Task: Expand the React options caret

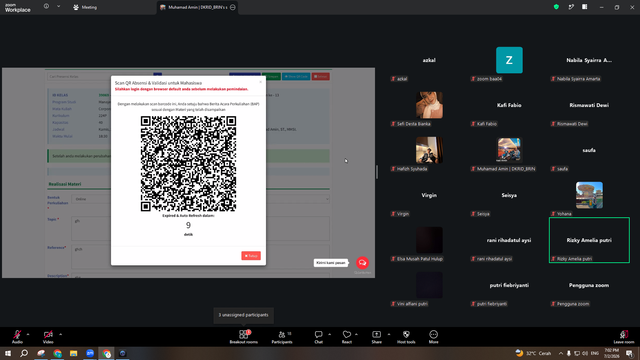Action: click(x=356, y=334)
